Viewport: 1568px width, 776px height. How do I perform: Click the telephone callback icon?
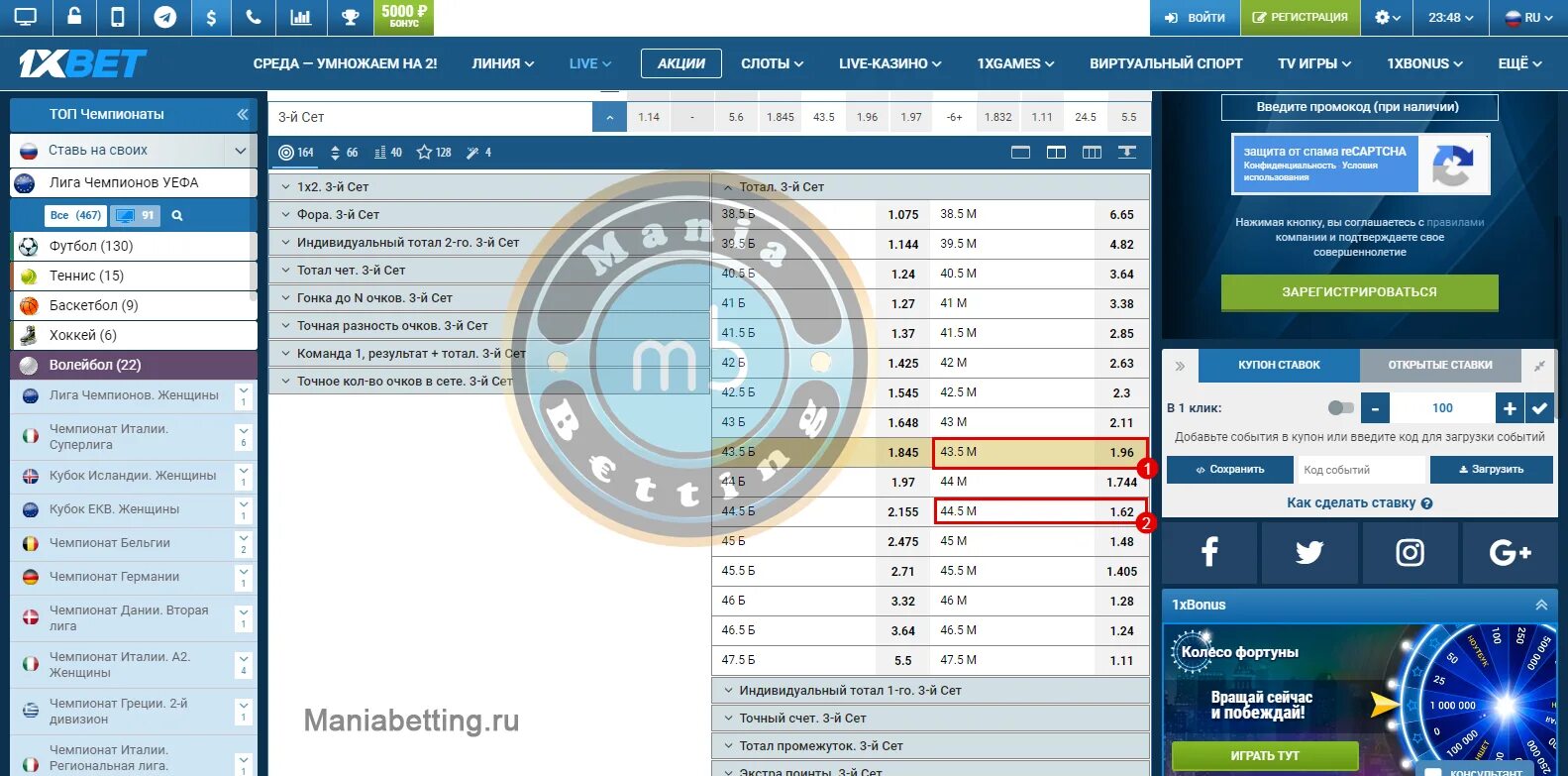pyautogui.click(x=254, y=17)
